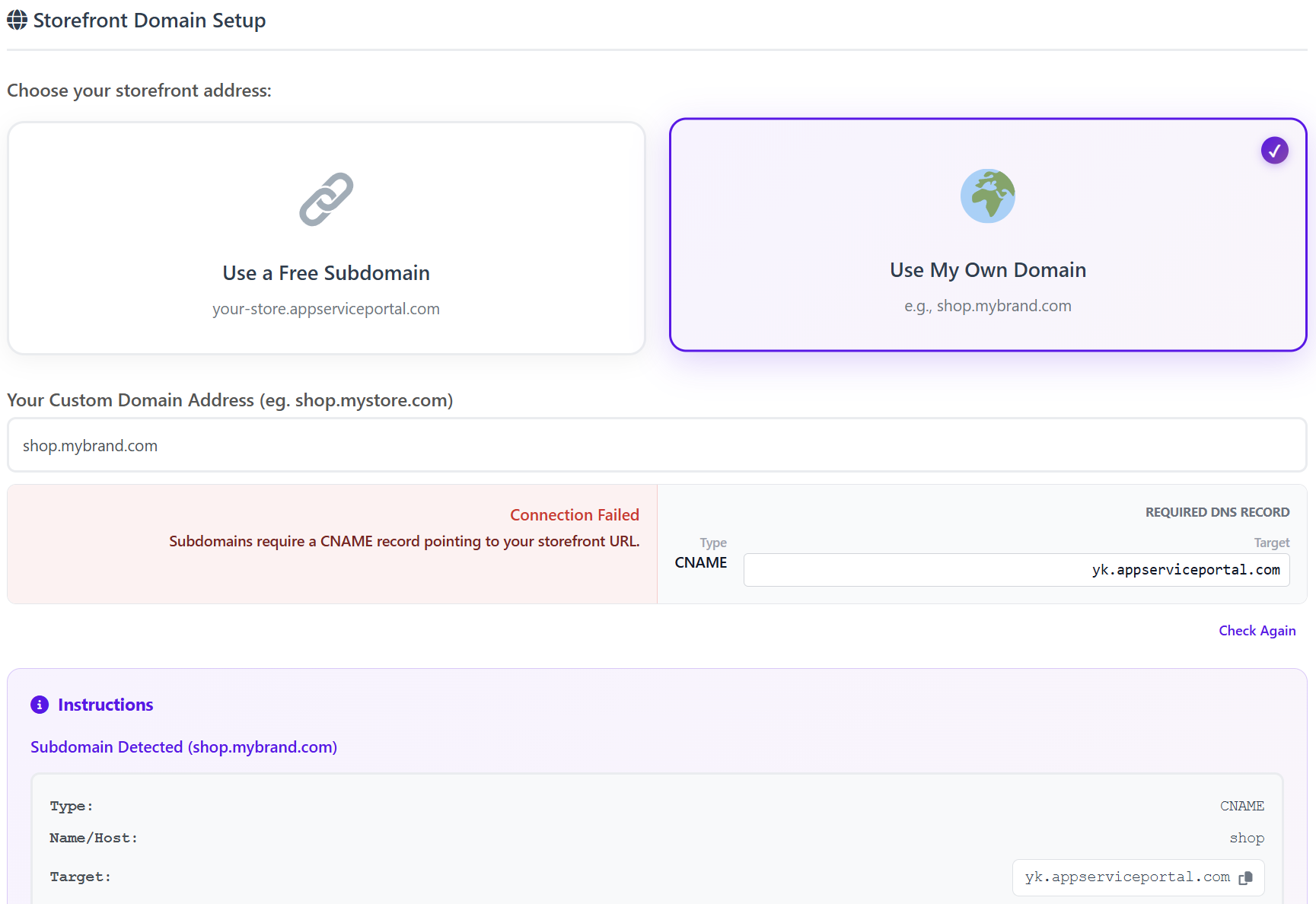Click the yk.appserviceportal.com target in Instructions
Screen dimensions: 1316x904
[x=1126, y=877]
